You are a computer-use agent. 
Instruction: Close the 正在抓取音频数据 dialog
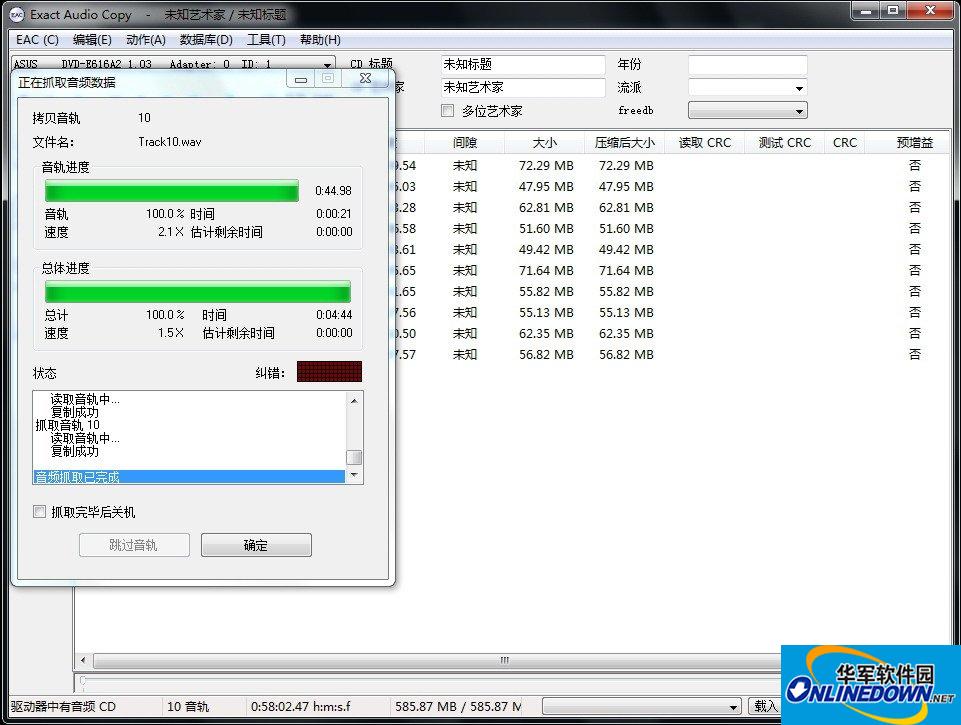(365, 78)
